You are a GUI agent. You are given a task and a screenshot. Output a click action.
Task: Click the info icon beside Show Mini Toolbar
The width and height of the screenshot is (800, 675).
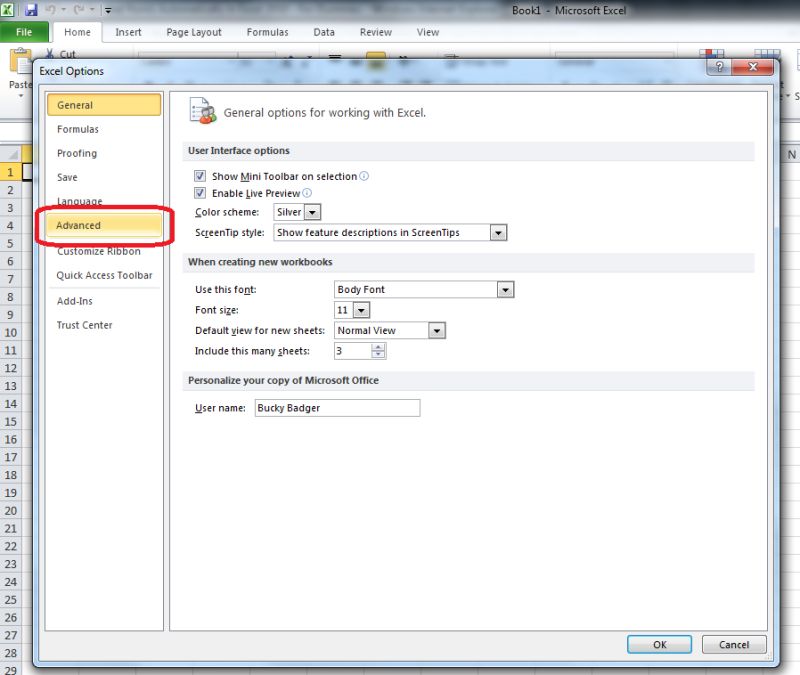pyautogui.click(x=363, y=175)
